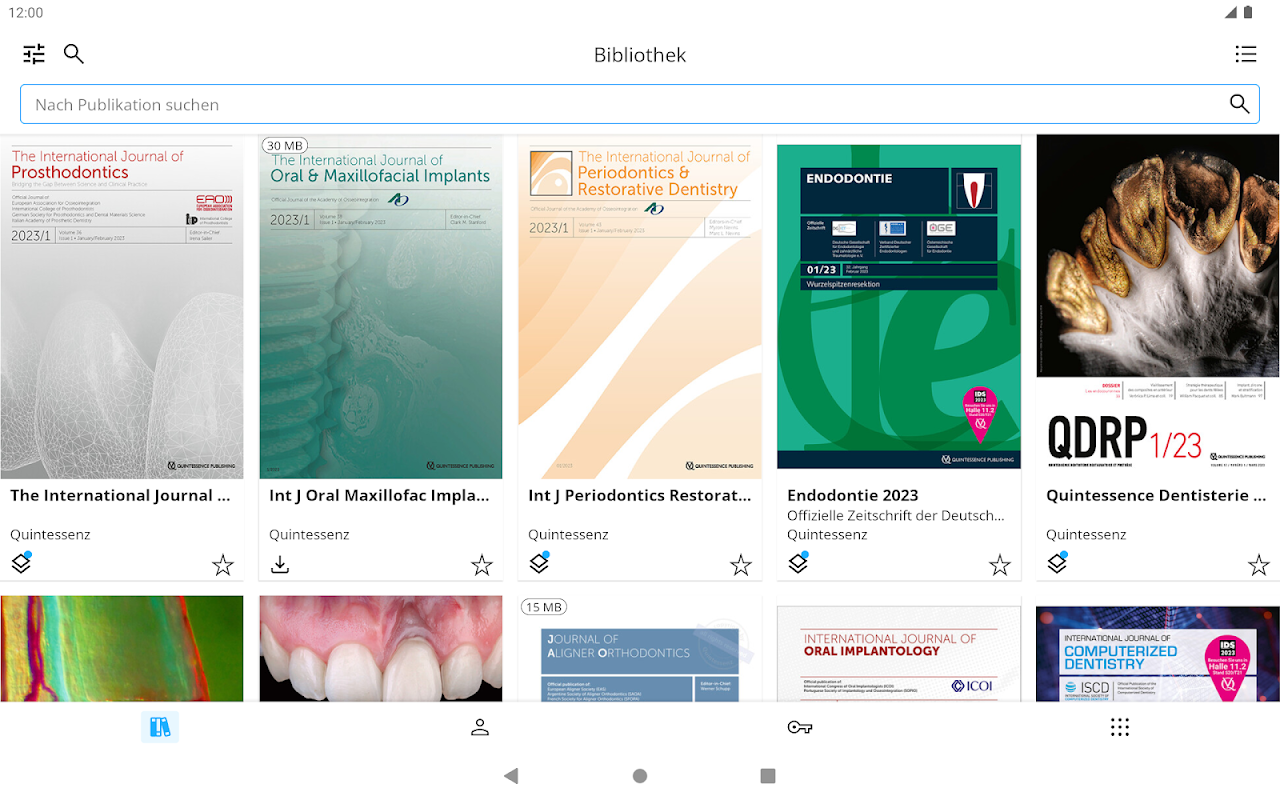
Task: Open Oral & Maxillofacial Implants cover
Action: coord(381,308)
